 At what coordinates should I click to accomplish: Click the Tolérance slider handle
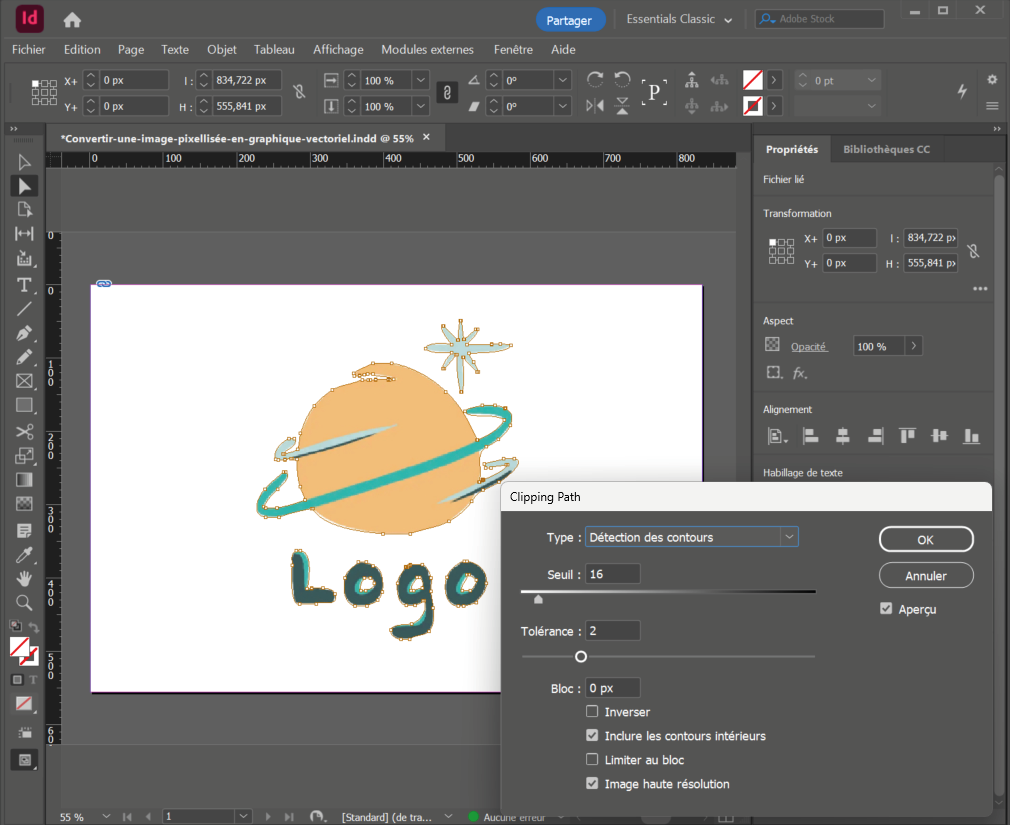pyautogui.click(x=581, y=657)
